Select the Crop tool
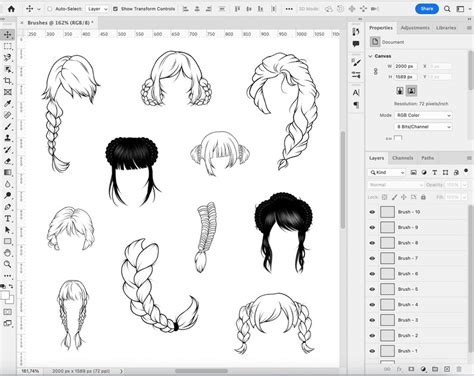474x376 pixels. (8, 81)
